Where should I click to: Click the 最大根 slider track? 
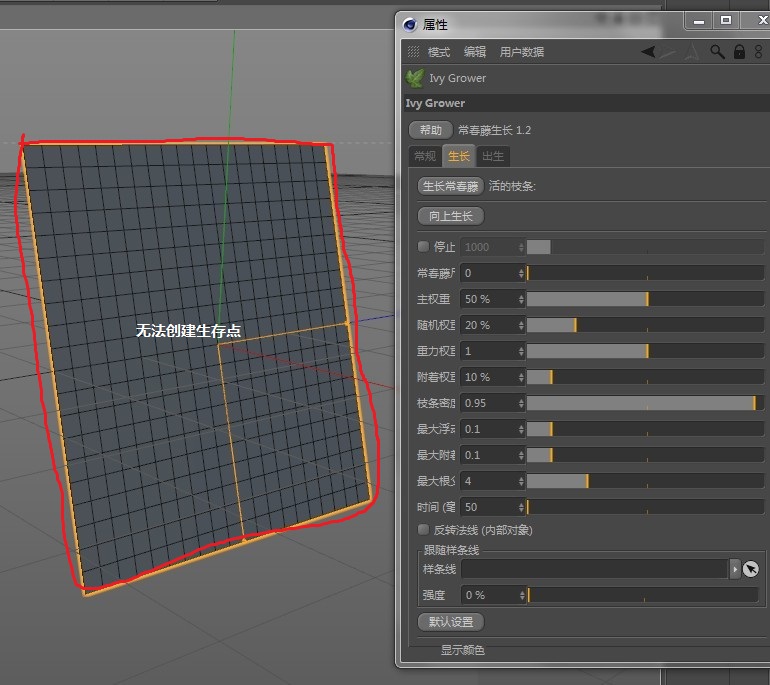[645, 481]
